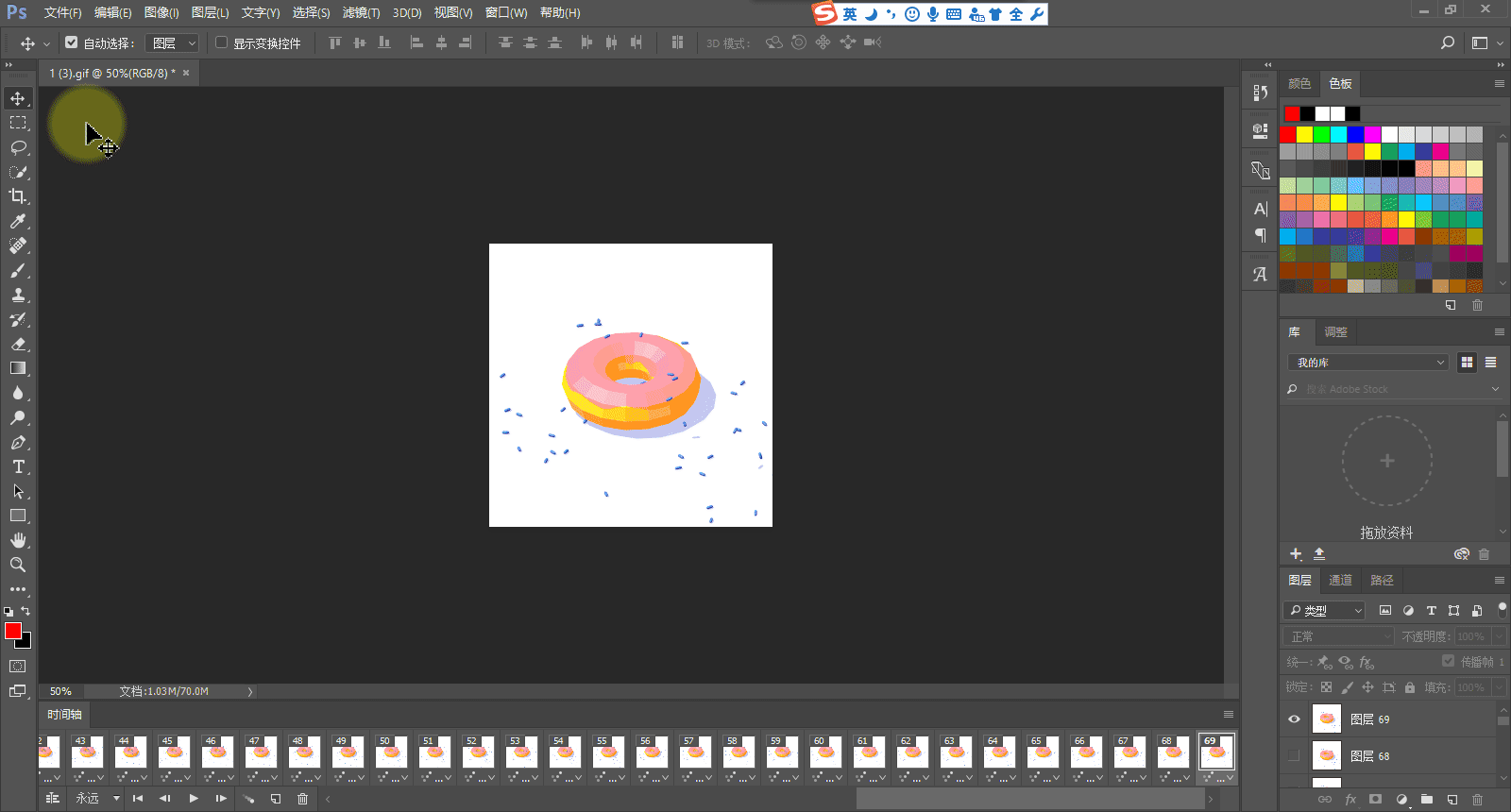Play the timeline animation
Image resolution: width=1511 pixels, height=812 pixels.
click(x=194, y=799)
